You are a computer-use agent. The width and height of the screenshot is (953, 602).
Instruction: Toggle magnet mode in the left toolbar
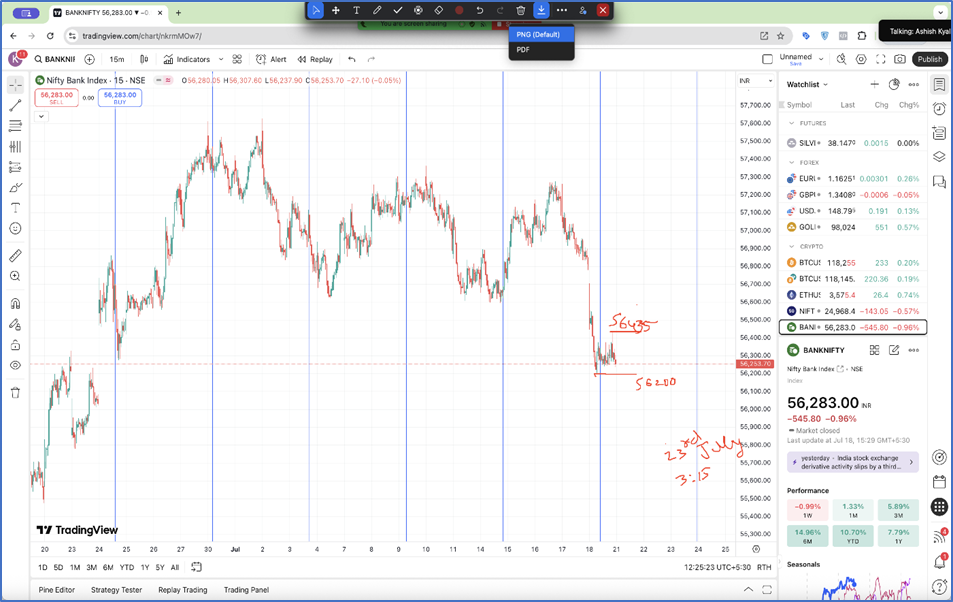[x=15, y=303]
